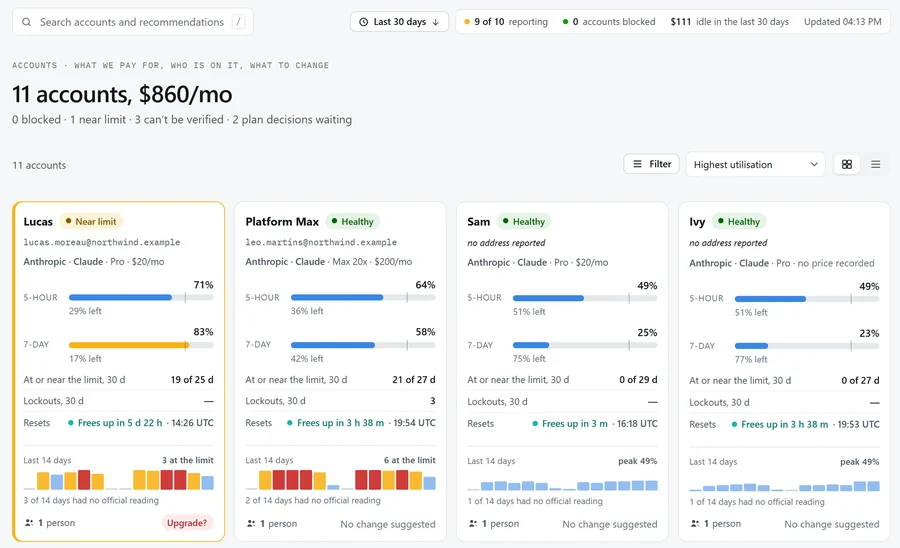This screenshot has height=548, width=900.
Task: Click Sam 5-HOUR usage bar
Action: click(x=585, y=298)
